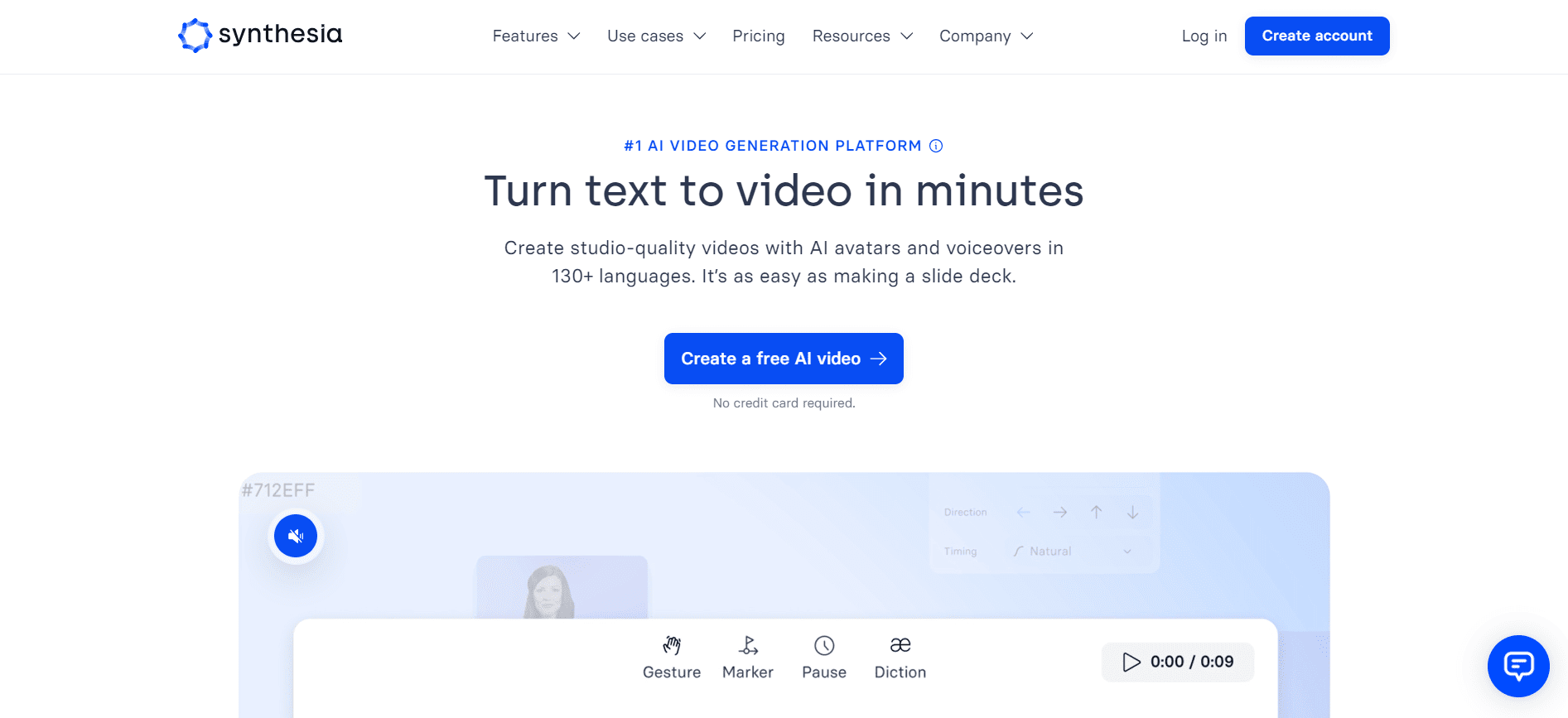Click the info icon beside platform tagline
1568x718 pixels.
pos(936,146)
